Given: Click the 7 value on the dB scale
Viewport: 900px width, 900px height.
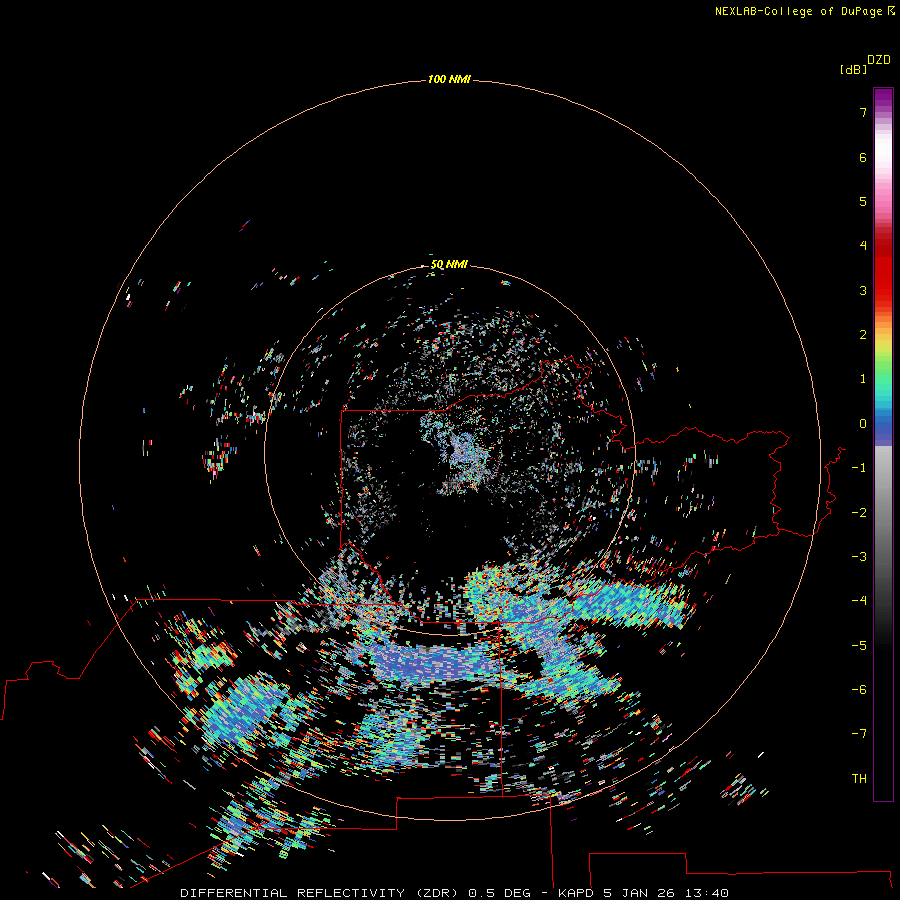Looking at the screenshot, I should 863,112.
